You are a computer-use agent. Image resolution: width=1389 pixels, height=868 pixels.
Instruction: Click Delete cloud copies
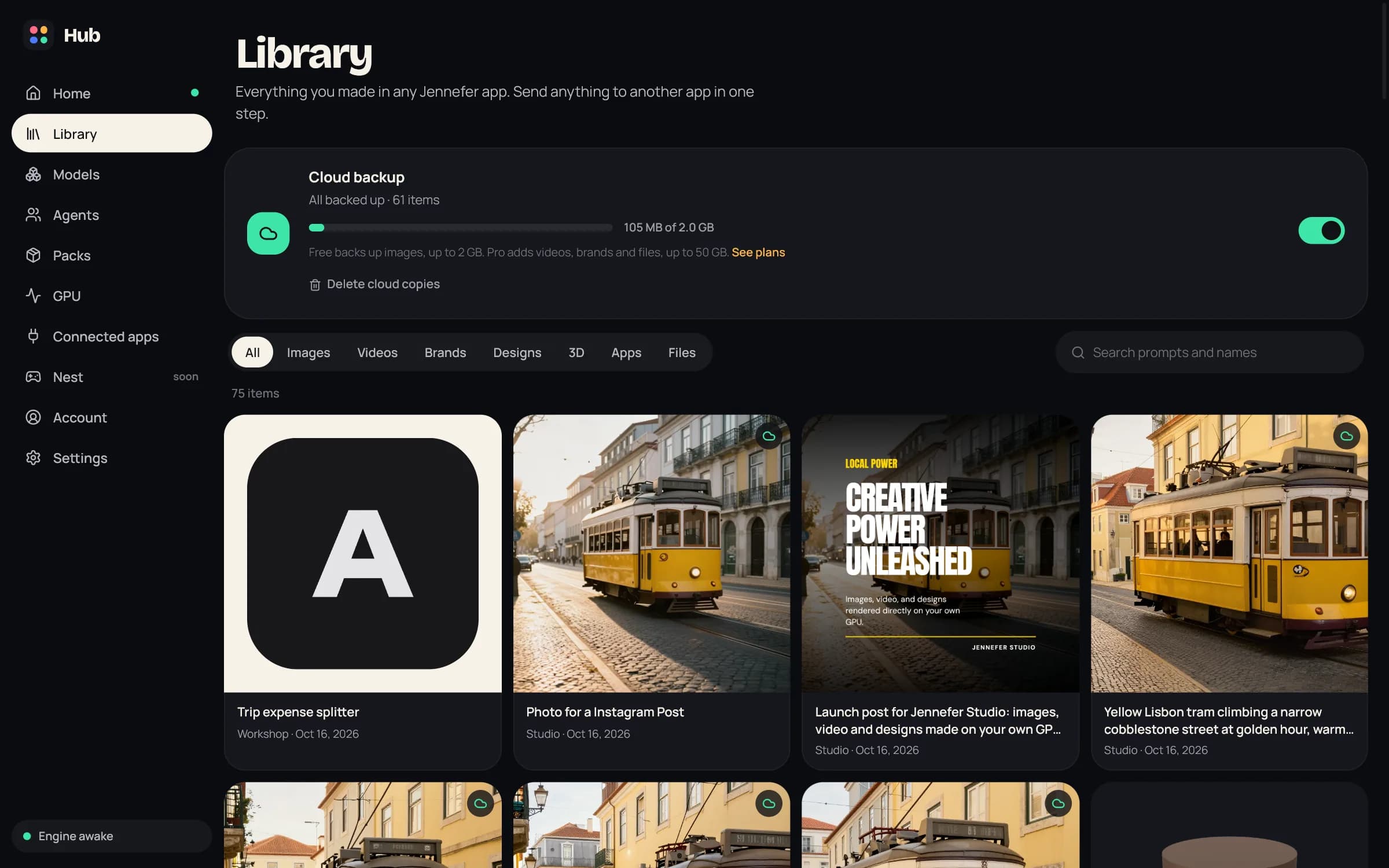pos(374,284)
